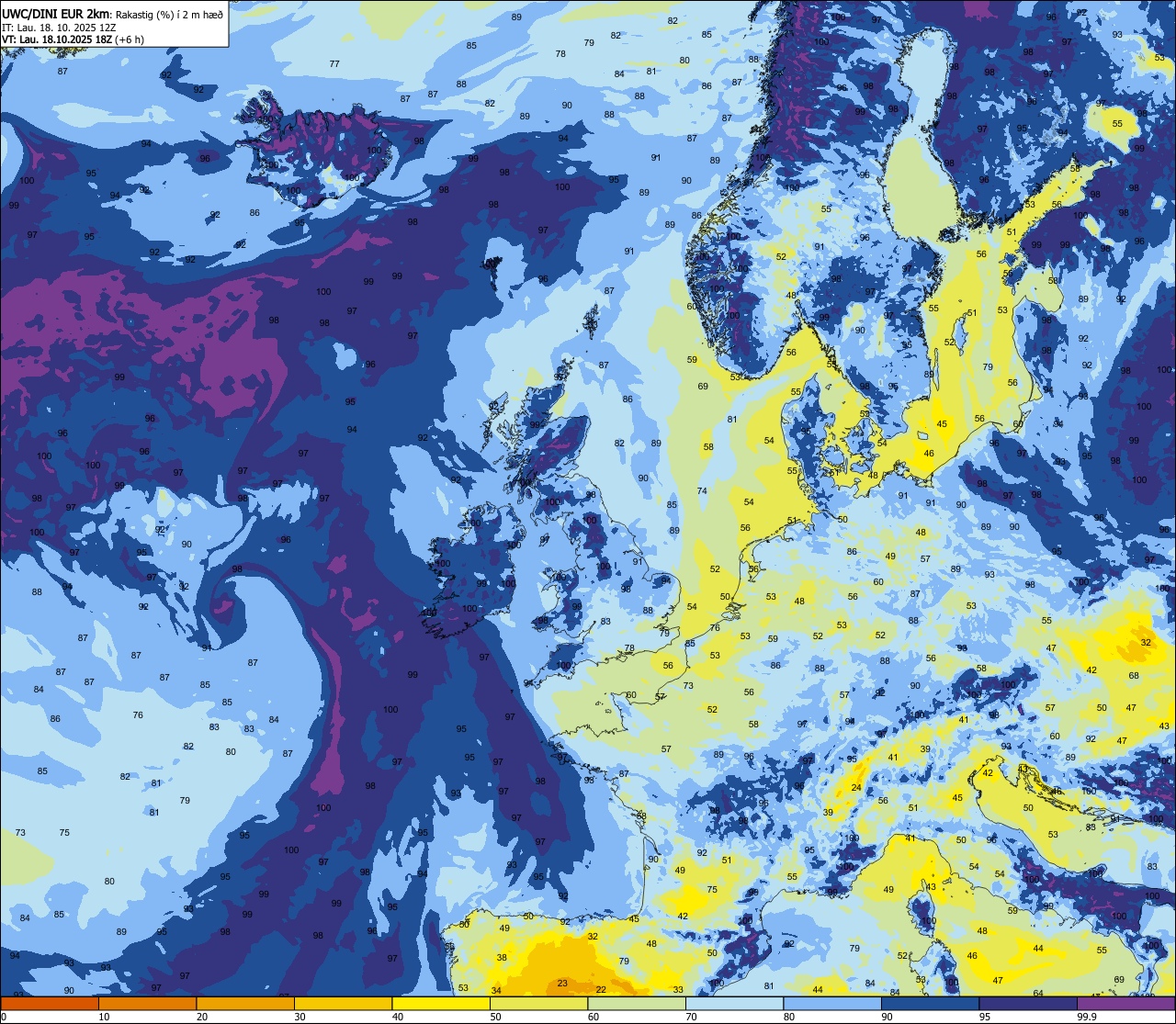Pick the 20–30% legend color swatch
1176x1024 pixels.
coord(245,1004)
